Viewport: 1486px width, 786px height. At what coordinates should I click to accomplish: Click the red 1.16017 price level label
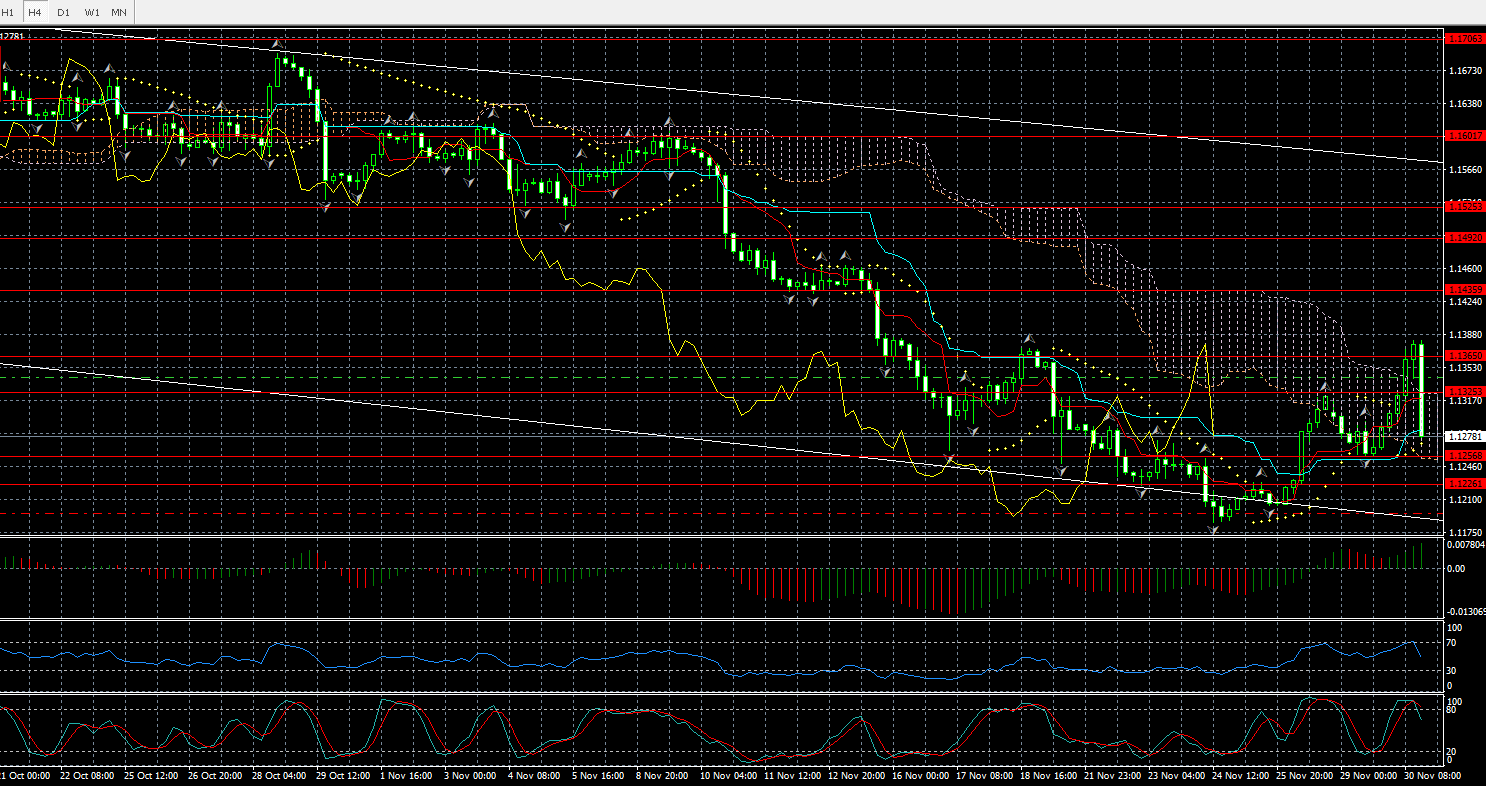coord(1465,136)
